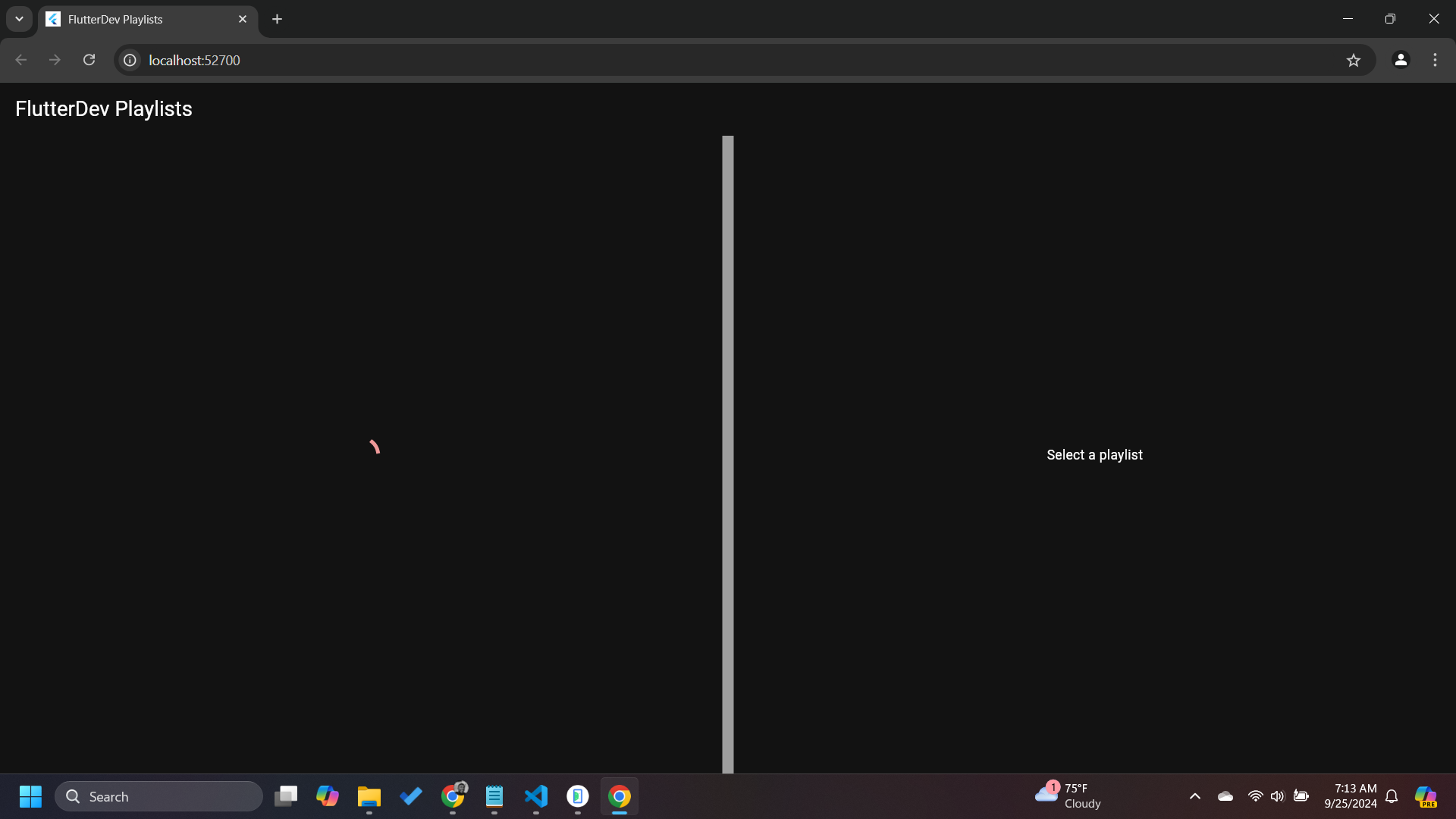The height and width of the screenshot is (819, 1456).
Task: Open the weather widget showing 75°F
Action: pos(1069,796)
